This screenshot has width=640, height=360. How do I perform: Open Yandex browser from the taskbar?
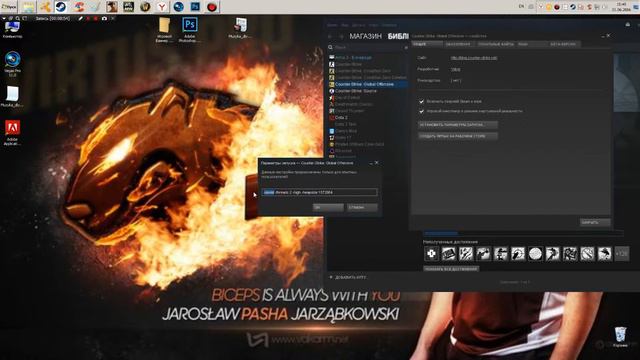coord(162,7)
